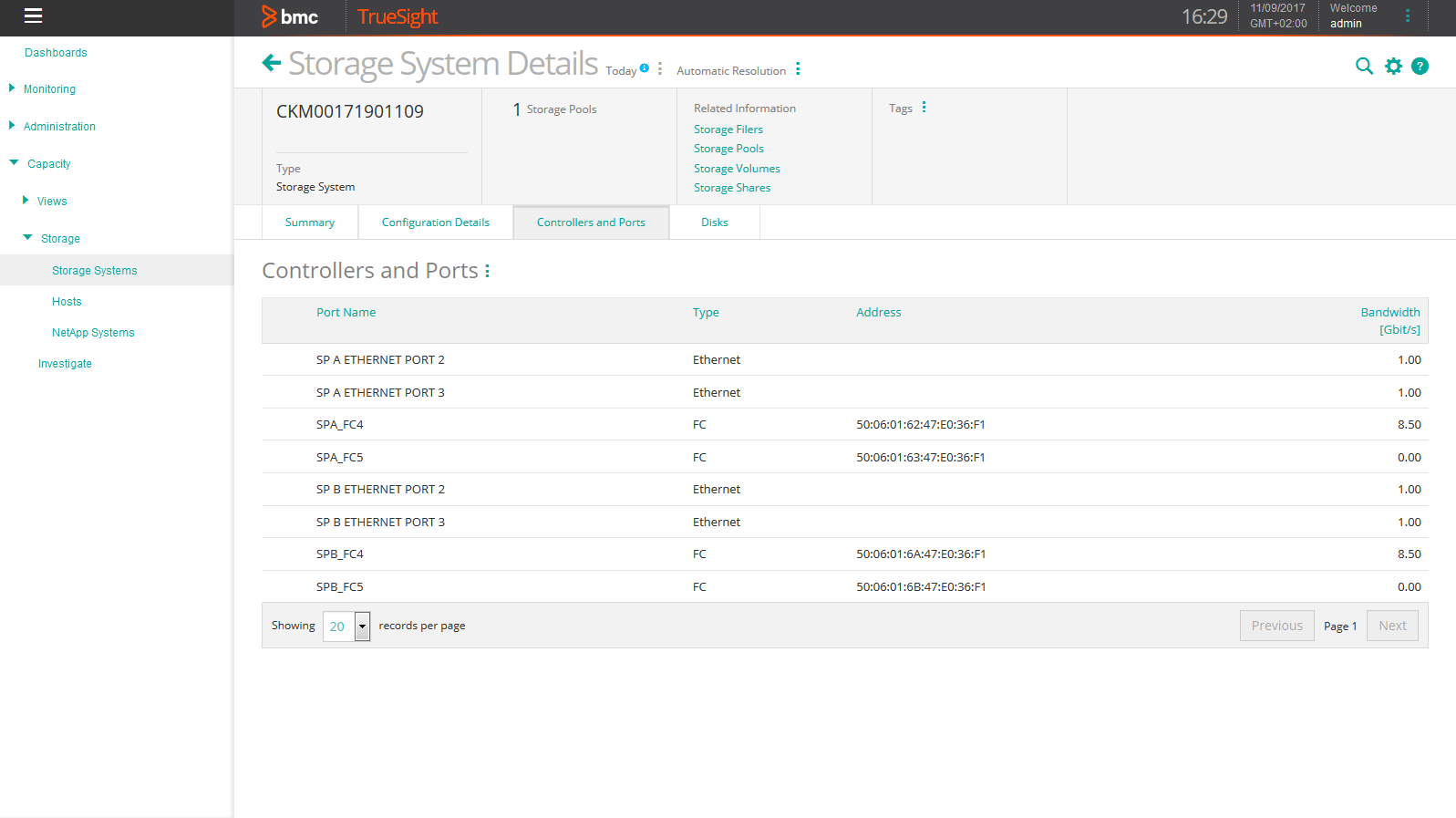
Task: Select the SP A ETHERNET PORT 3 row
Action: [844, 392]
